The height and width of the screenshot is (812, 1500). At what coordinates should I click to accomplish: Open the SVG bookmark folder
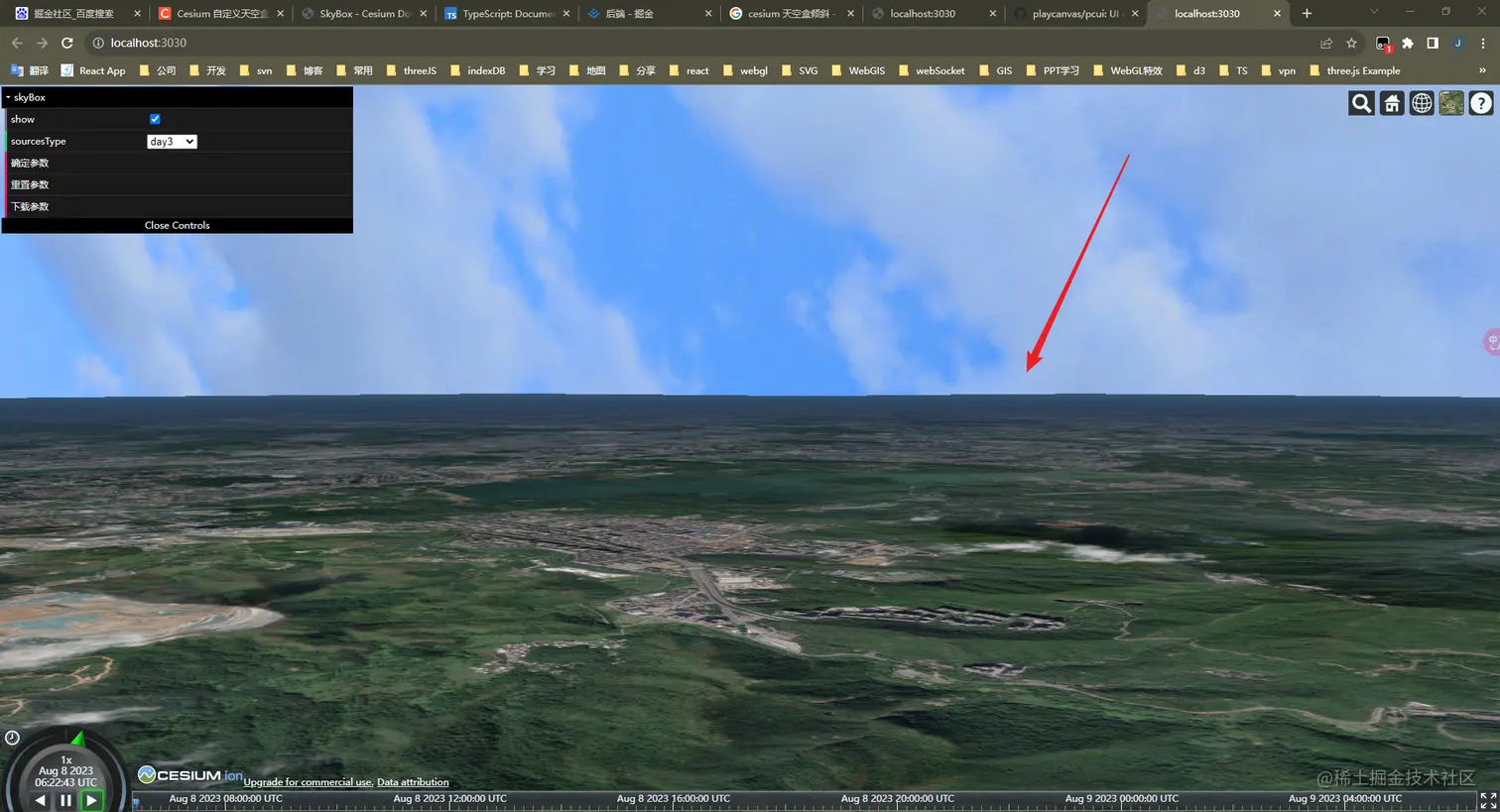pos(800,70)
